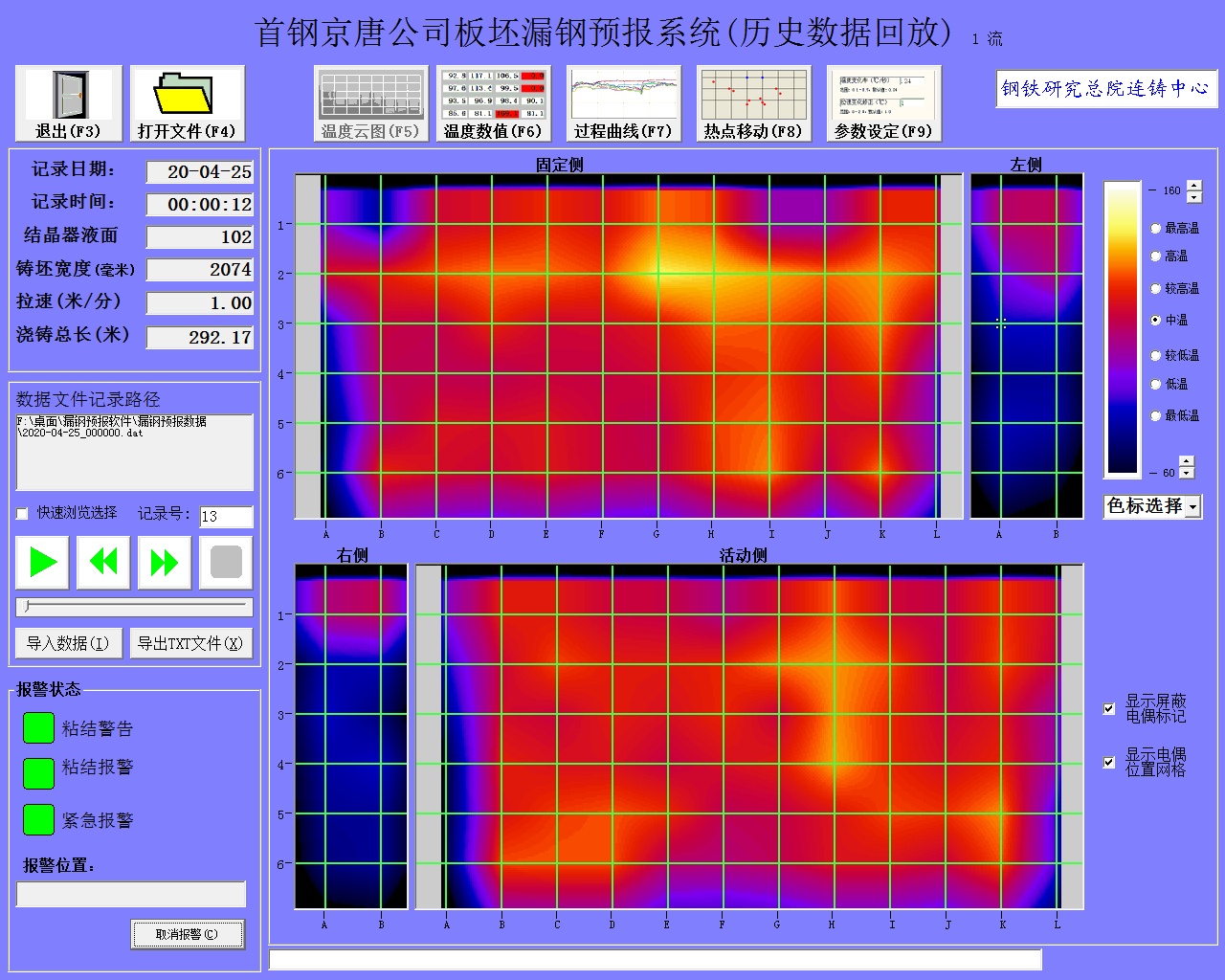Open the parameter settings (F9)
This screenshot has width=1225, height=980.
pyautogui.click(x=883, y=96)
